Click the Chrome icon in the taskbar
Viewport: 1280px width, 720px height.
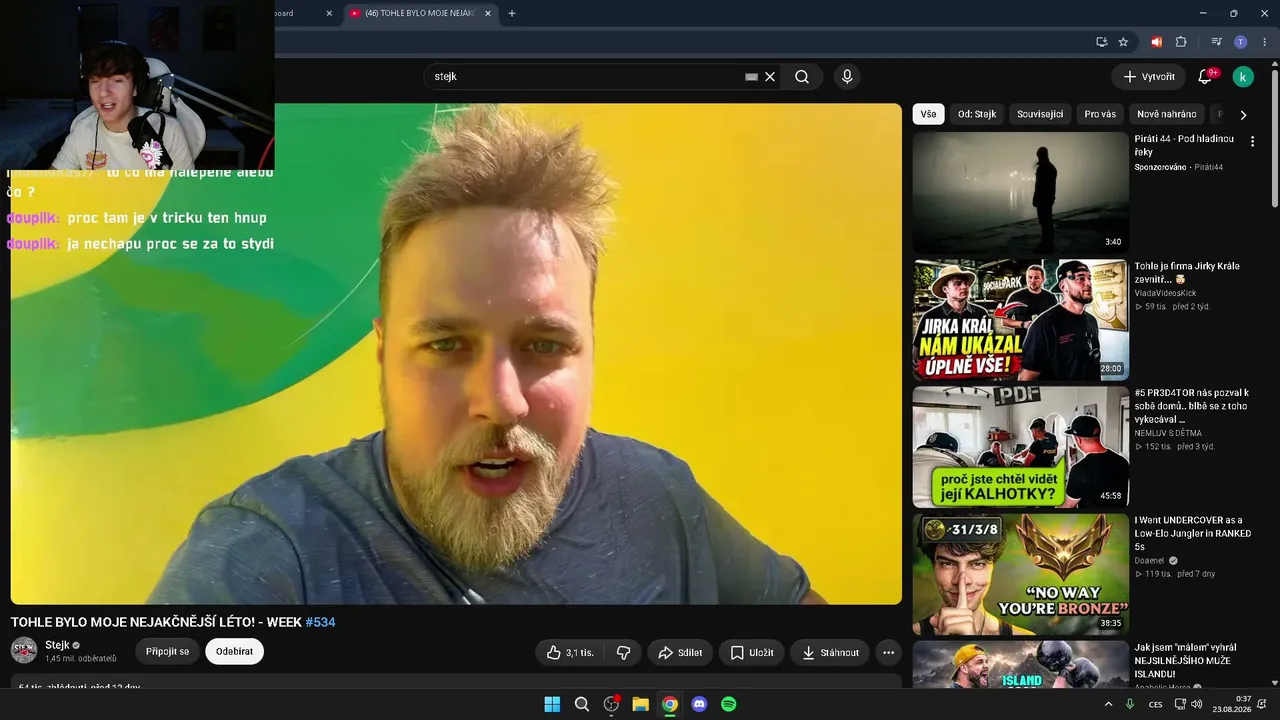click(x=670, y=704)
